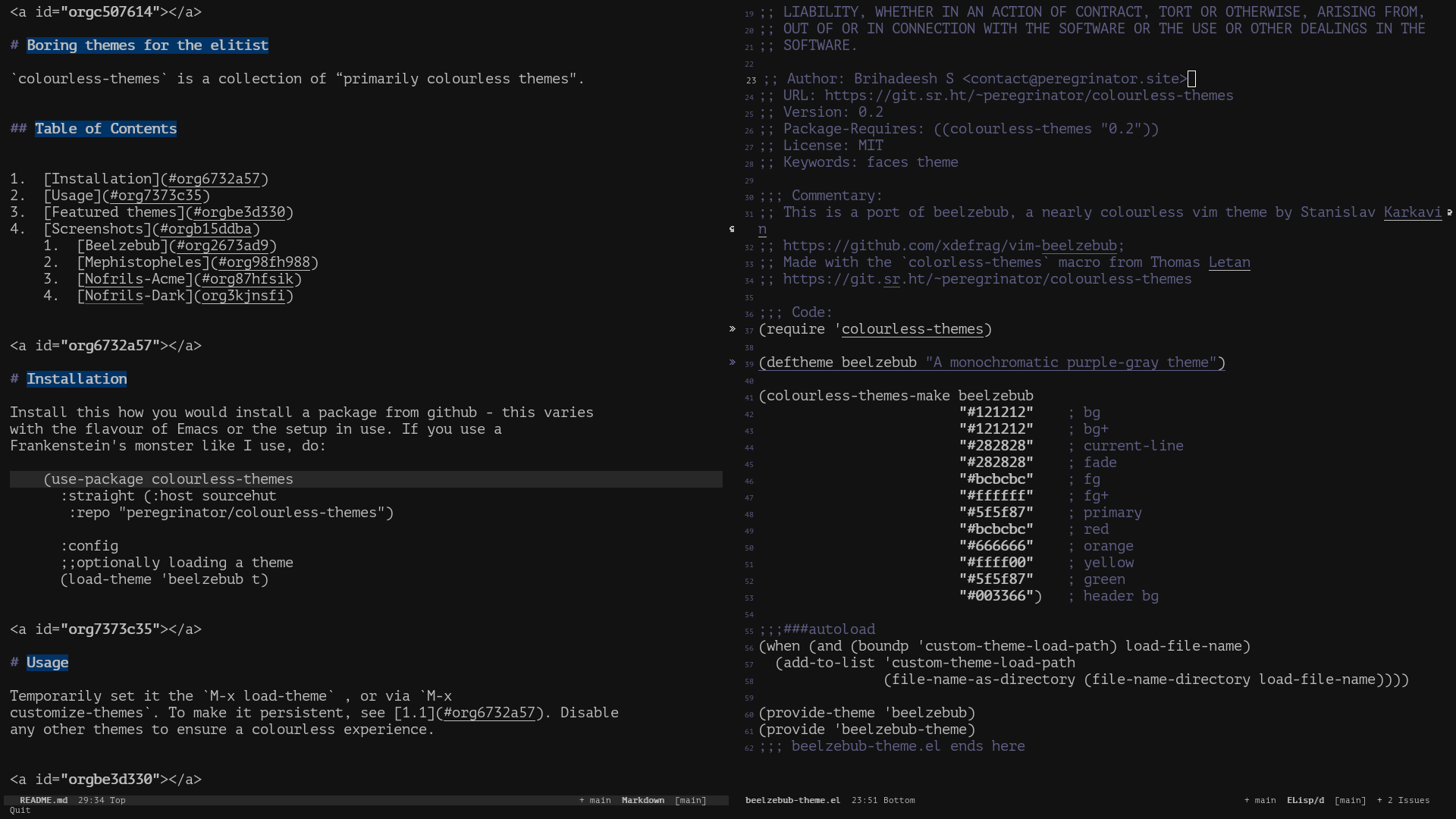Viewport: 1456px width, 819px height.
Task: Click the 'Boring themes for the elitist' heading
Action: [147, 45]
